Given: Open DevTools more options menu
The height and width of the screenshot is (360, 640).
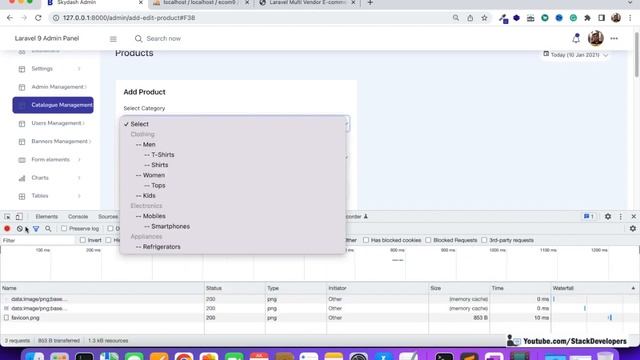Looking at the screenshot, I should pos(620,217).
